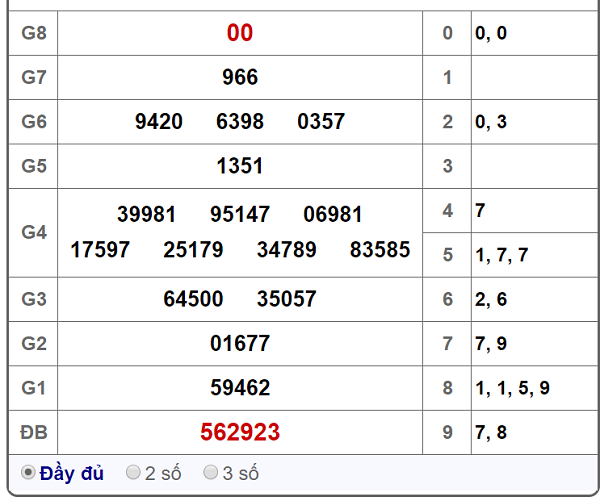This screenshot has width=600, height=501.
Task: Click the G6 number 0357
Action: click(x=321, y=122)
